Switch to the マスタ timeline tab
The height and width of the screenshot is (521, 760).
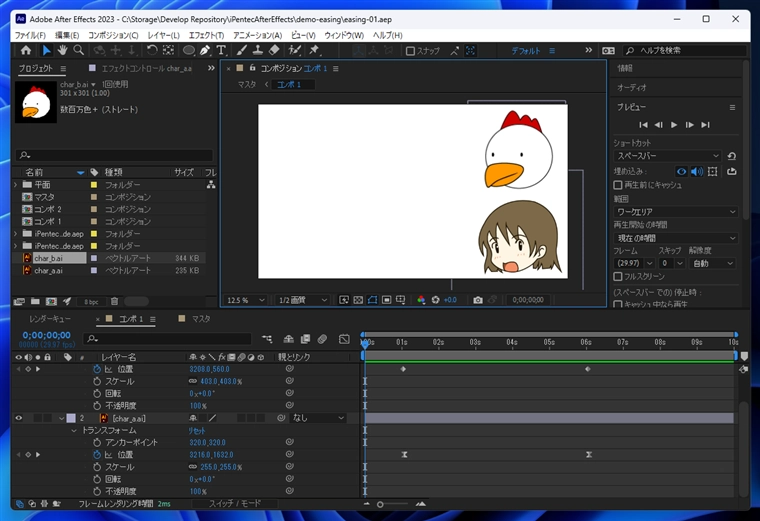[201, 319]
